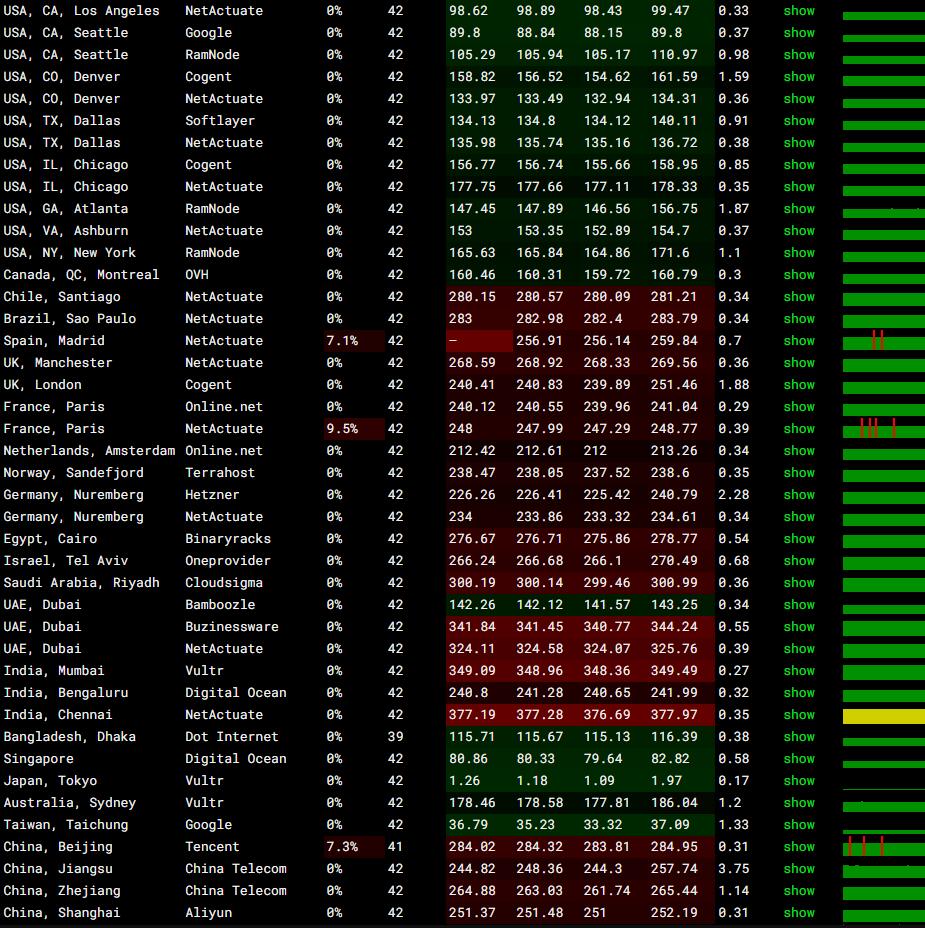The height and width of the screenshot is (928, 925).
Task: Click show for Ashburn NetActuate row
Action: 799,231
